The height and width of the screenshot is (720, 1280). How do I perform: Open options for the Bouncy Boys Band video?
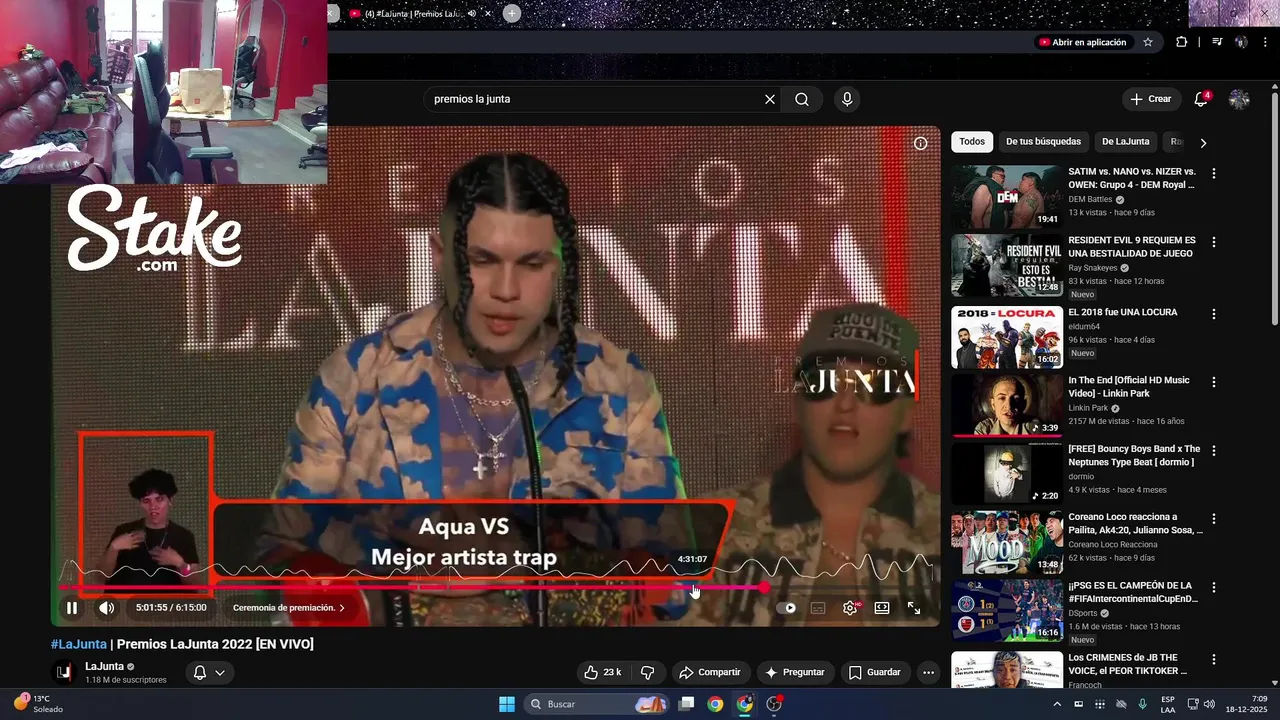[x=1214, y=451]
